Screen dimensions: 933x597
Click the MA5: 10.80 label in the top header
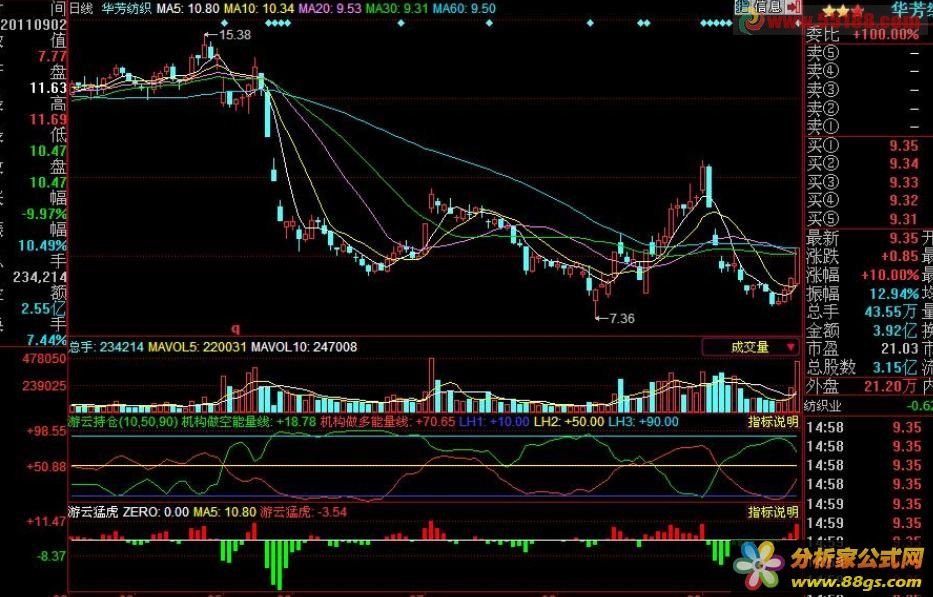pyautogui.click(x=187, y=8)
